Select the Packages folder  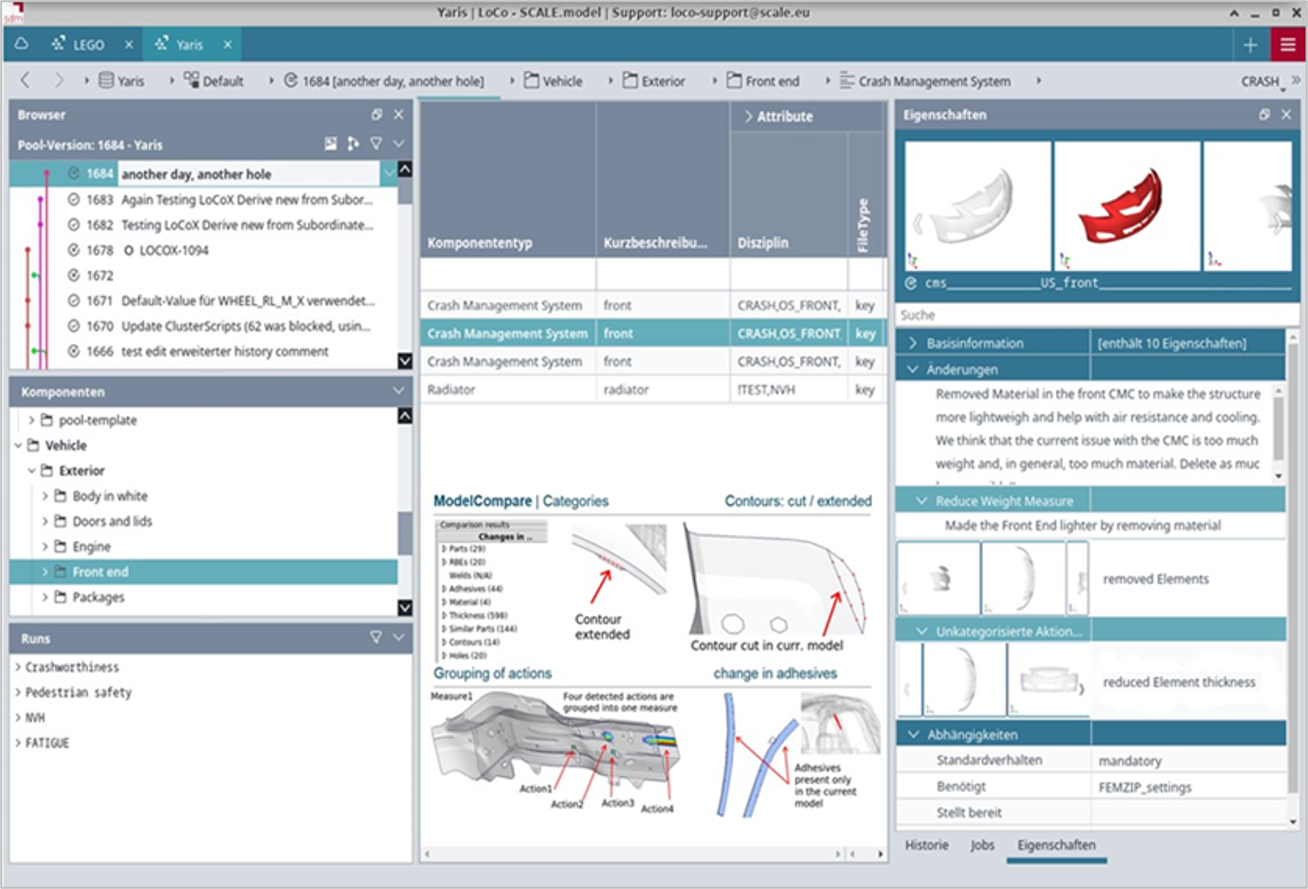pos(98,597)
